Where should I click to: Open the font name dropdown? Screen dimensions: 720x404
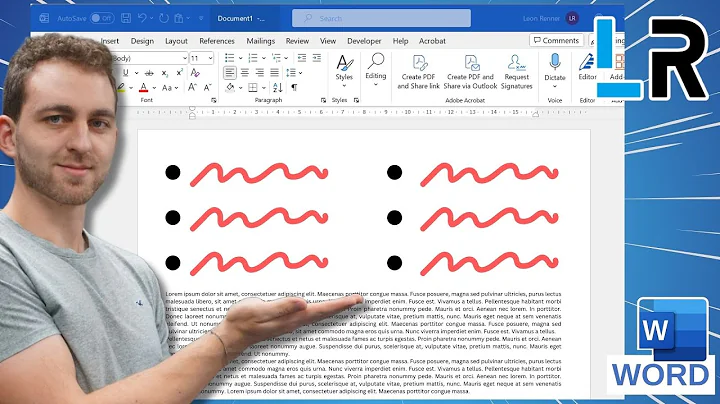pos(185,58)
